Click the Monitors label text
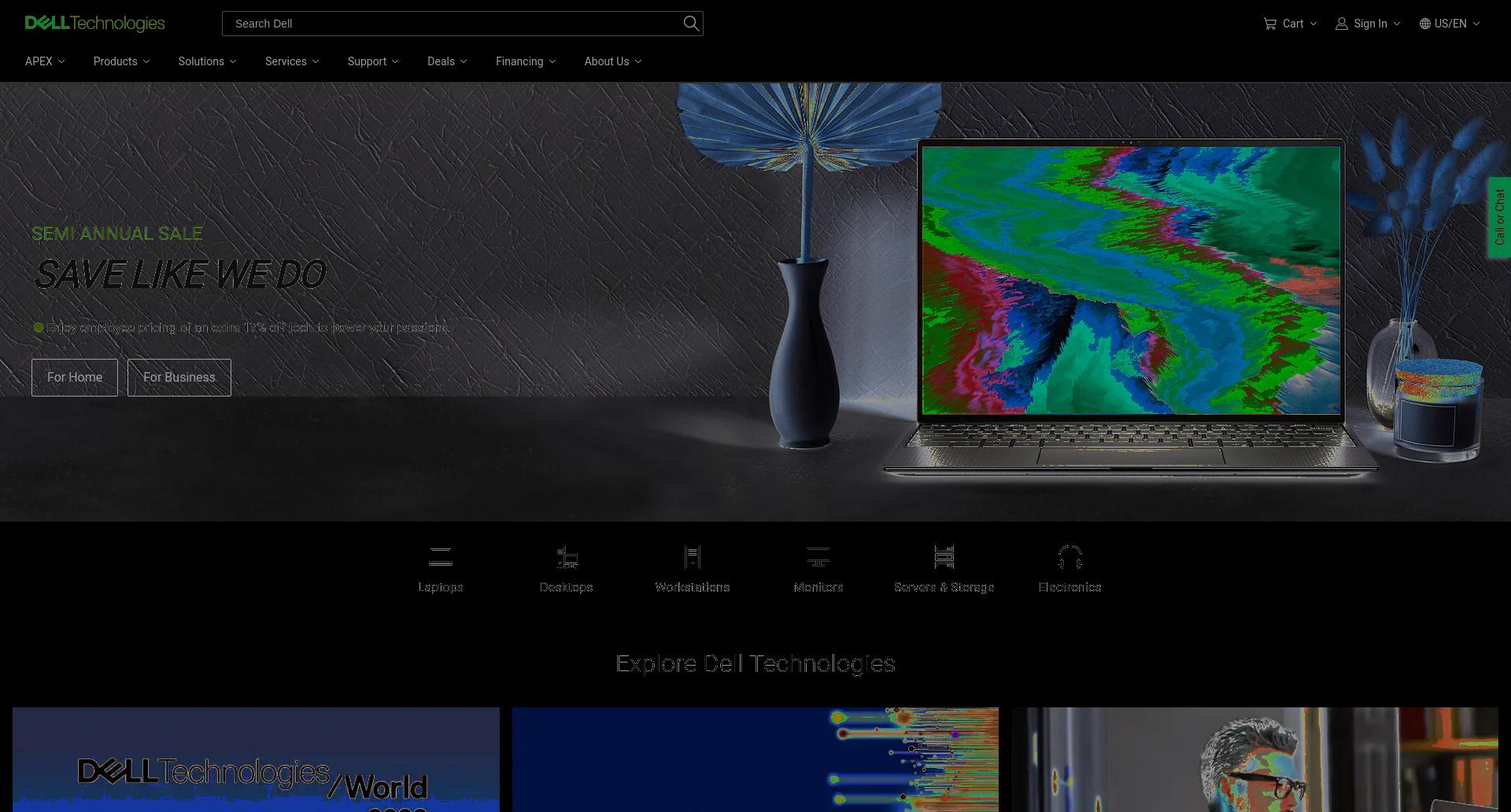This screenshot has width=1511, height=812. [x=818, y=587]
